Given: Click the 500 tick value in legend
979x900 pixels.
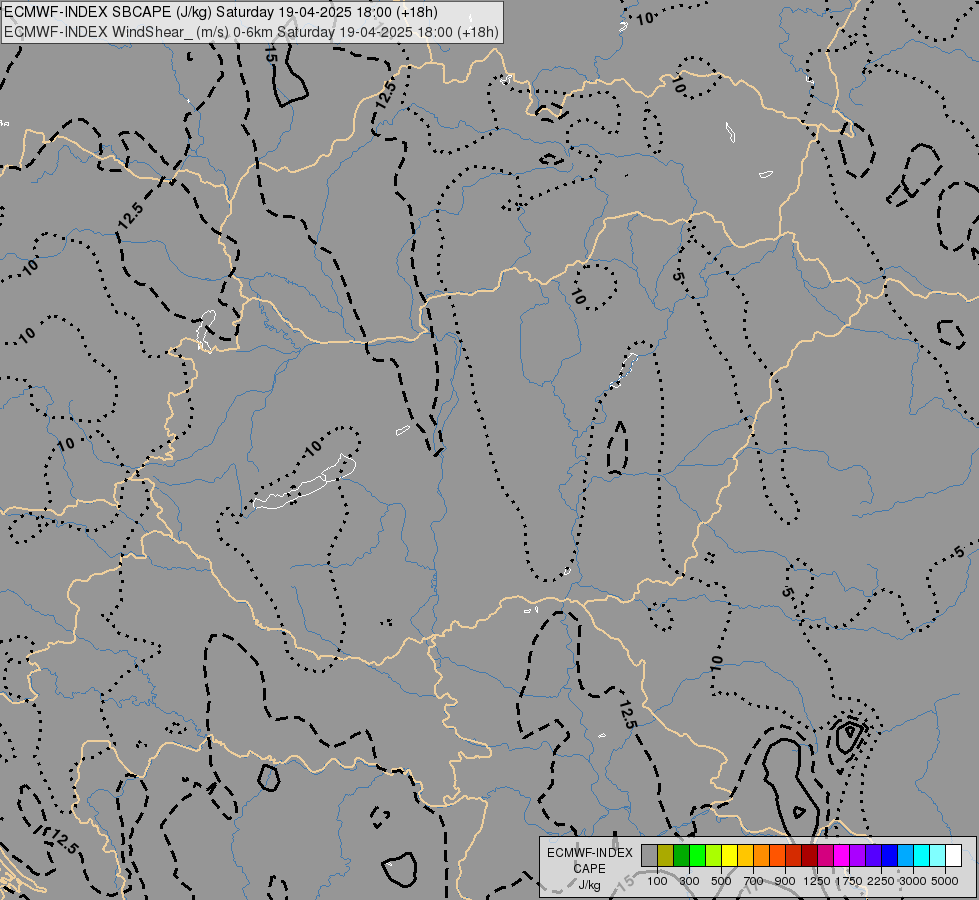Looking at the screenshot, I should coord(721,881).
